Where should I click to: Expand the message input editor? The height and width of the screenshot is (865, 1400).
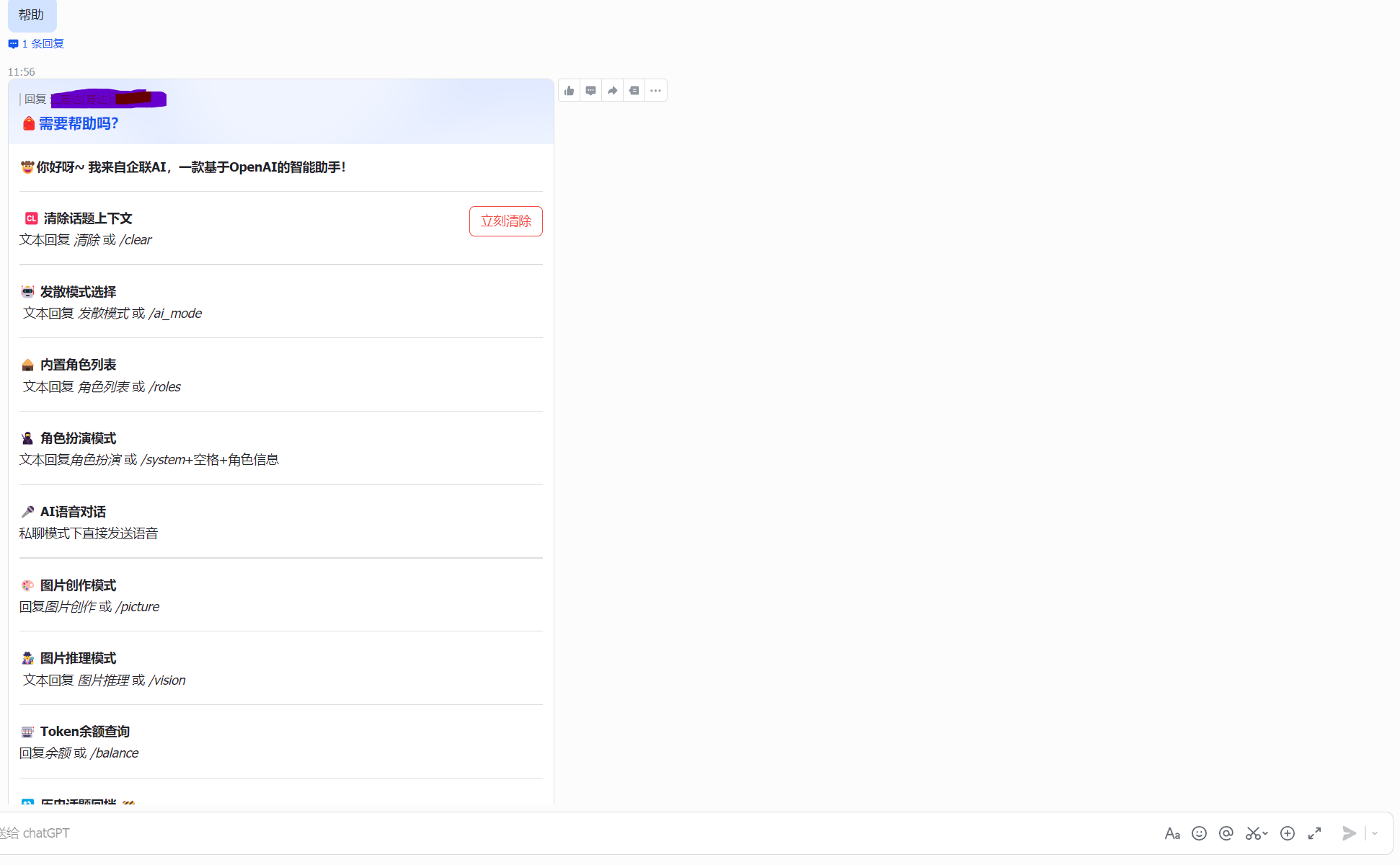1315,833
